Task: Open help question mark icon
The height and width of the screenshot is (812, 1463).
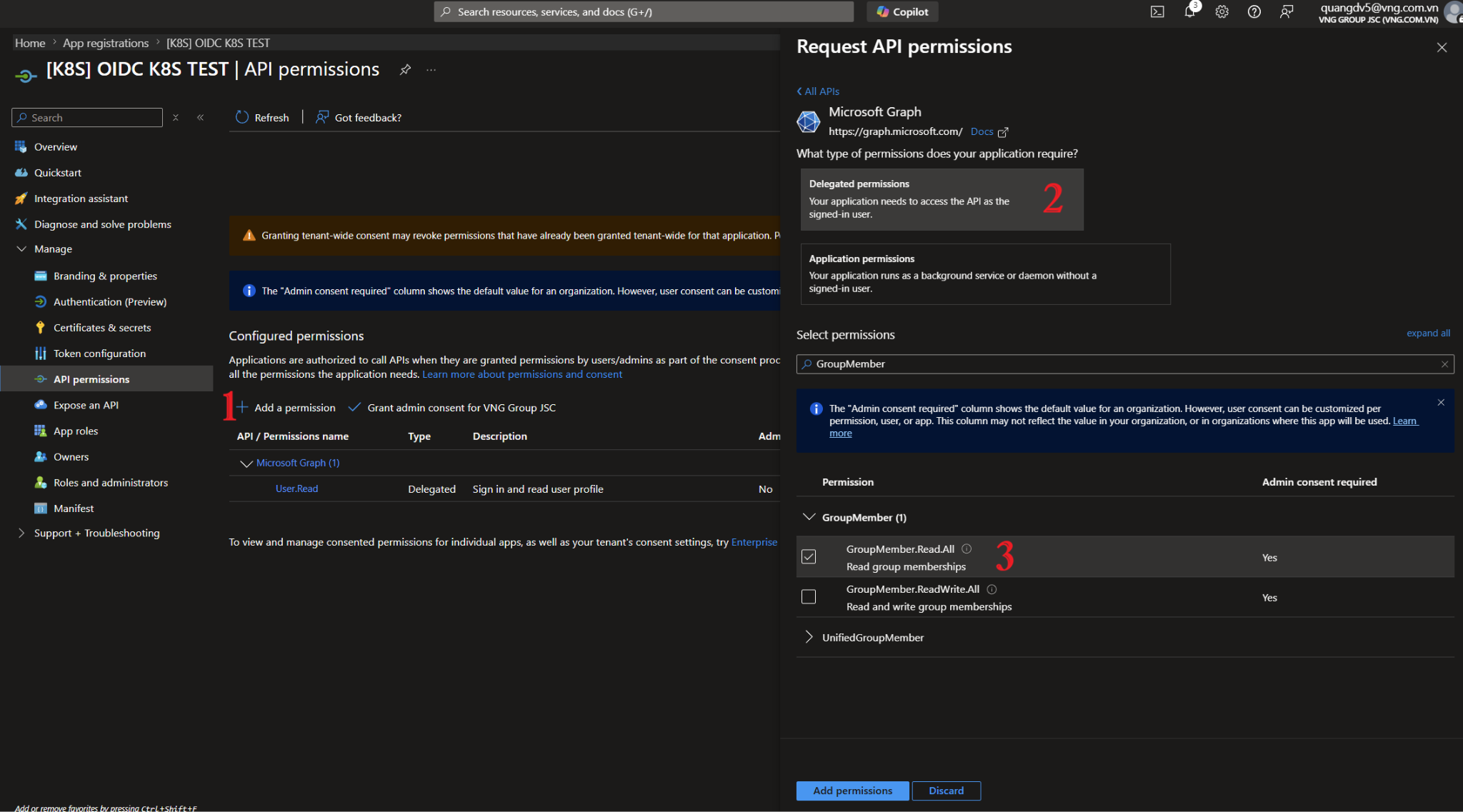Action: point(1254,11)
